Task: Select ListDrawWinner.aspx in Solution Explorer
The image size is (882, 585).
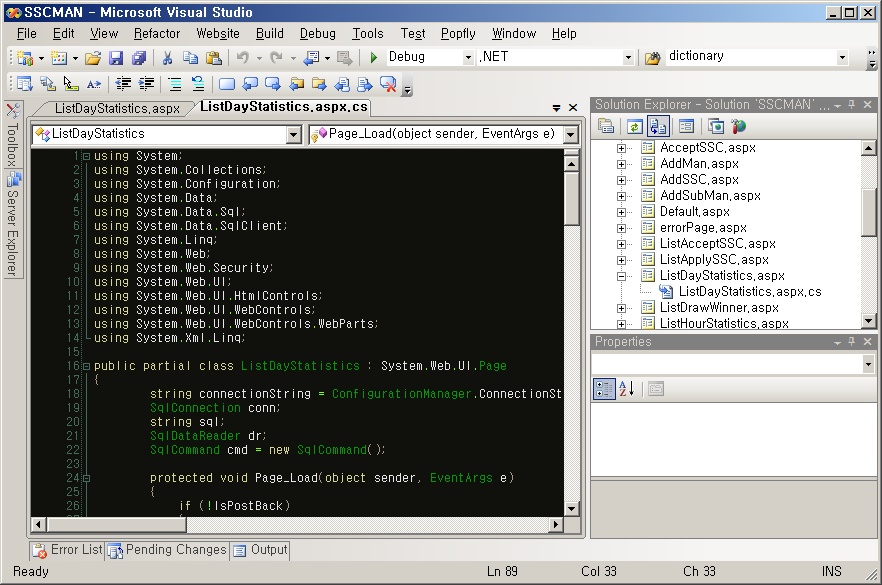Action: click(719, 308)
